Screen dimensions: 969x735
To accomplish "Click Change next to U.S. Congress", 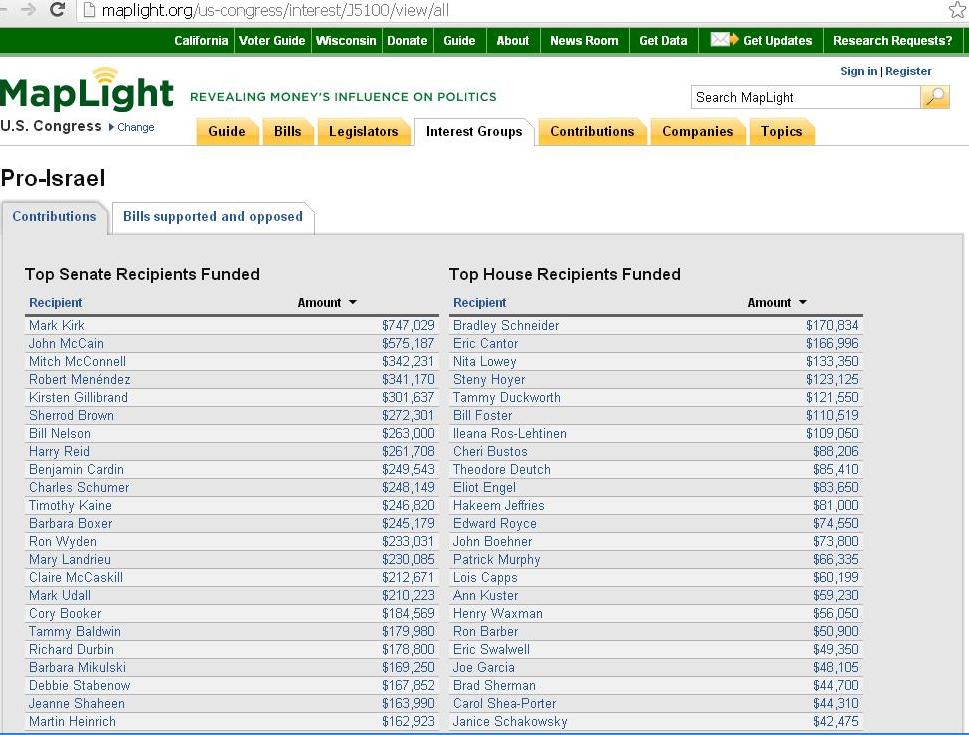I will (135, 127).
